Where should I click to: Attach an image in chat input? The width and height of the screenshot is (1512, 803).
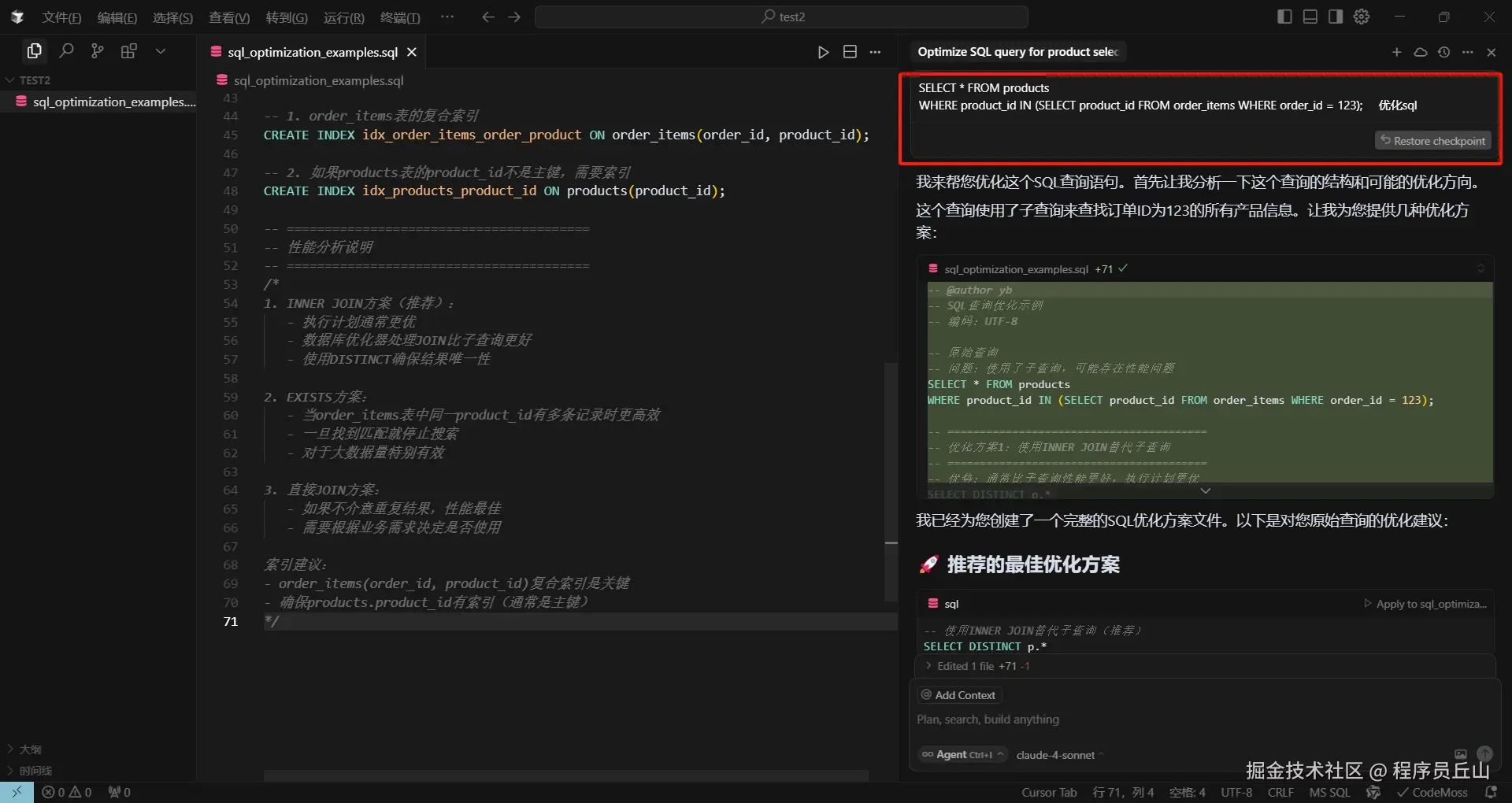[x=1461, y=754]
